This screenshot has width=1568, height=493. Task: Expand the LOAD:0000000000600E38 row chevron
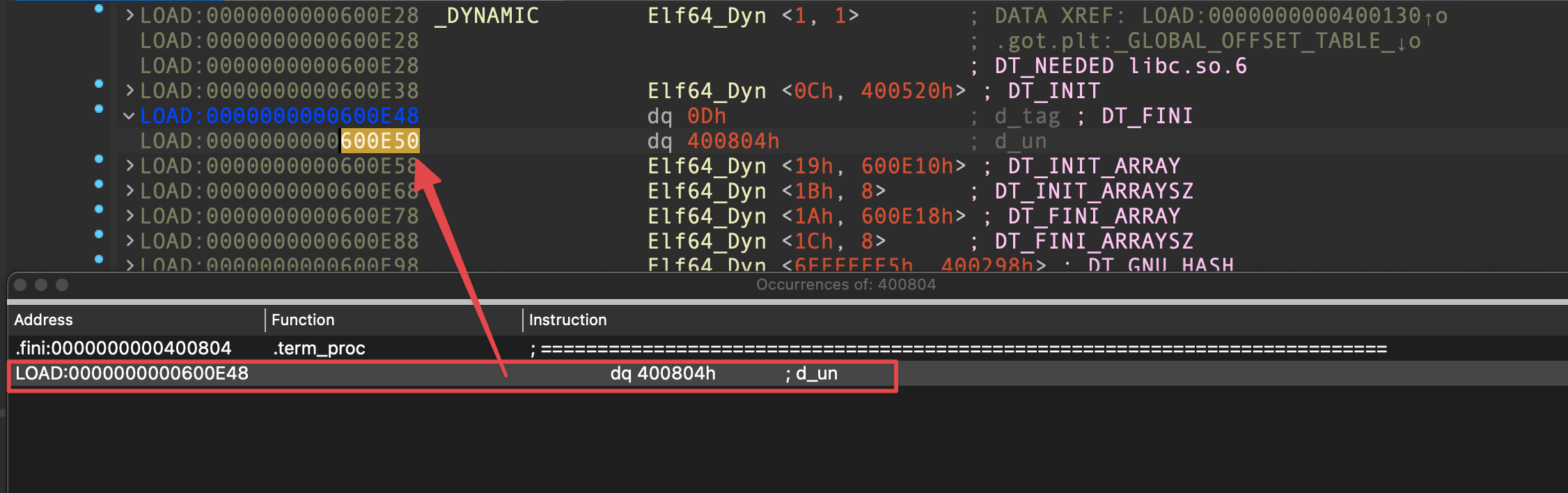coord(130,91)
